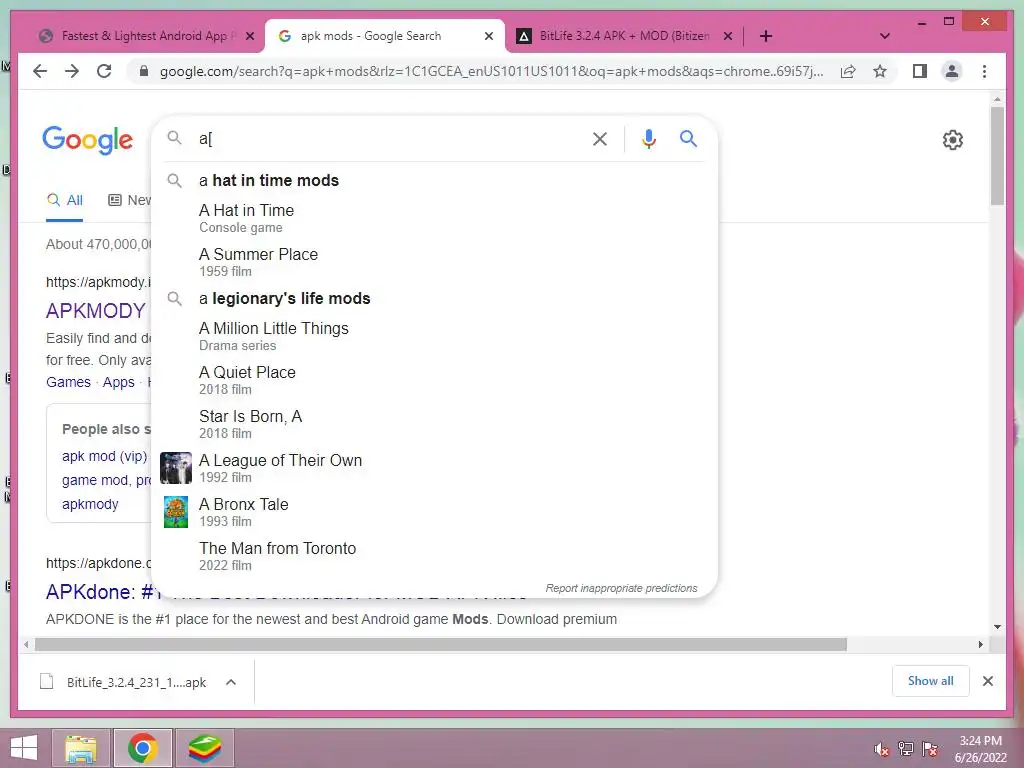Click 'apkmody' related search link
The height and width of the screenshot is (768, 1024).
(x=90, y=504)
